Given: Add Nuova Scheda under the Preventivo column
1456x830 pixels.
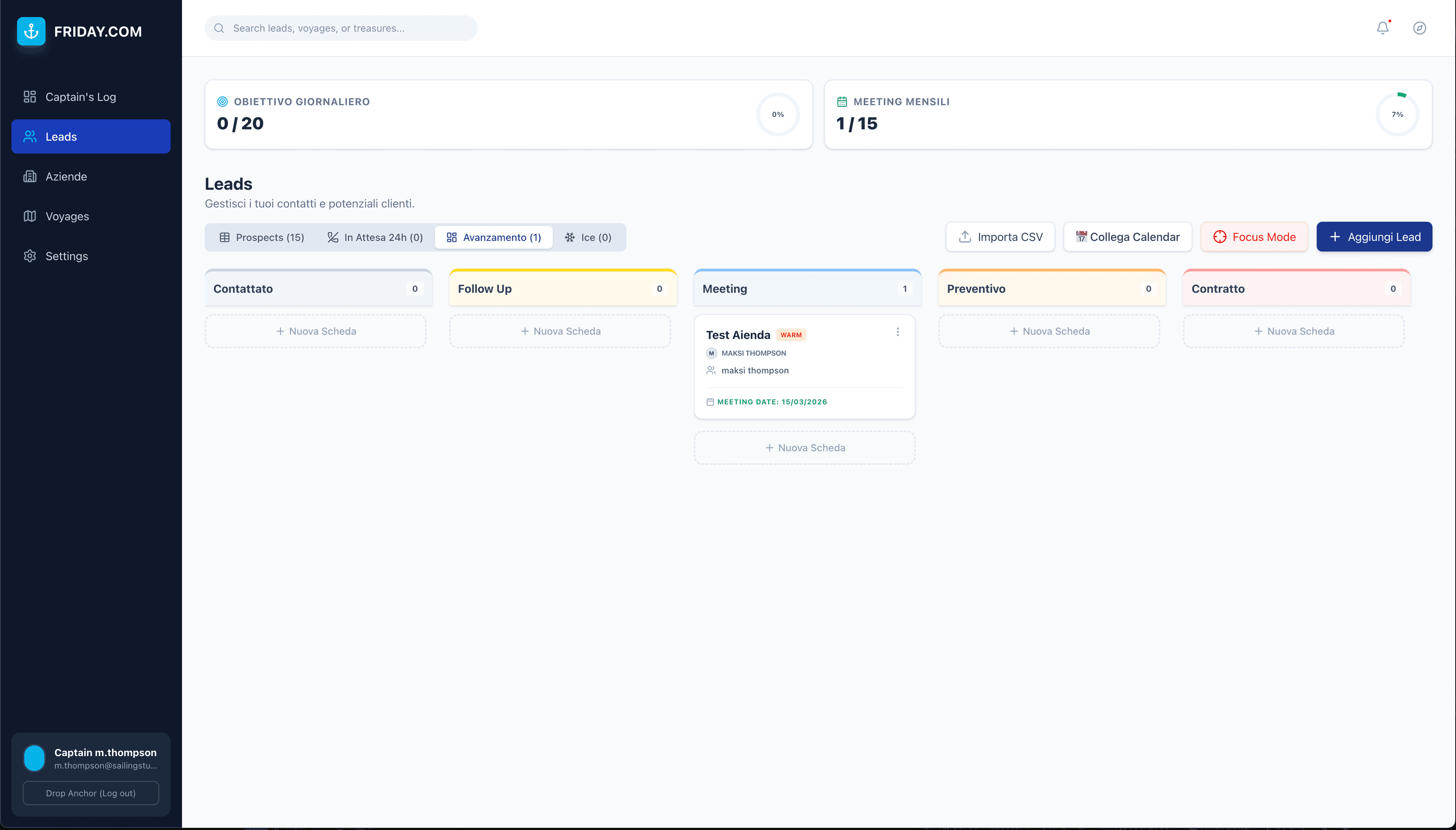Looking at the screenshot, I should (1049, 331).
